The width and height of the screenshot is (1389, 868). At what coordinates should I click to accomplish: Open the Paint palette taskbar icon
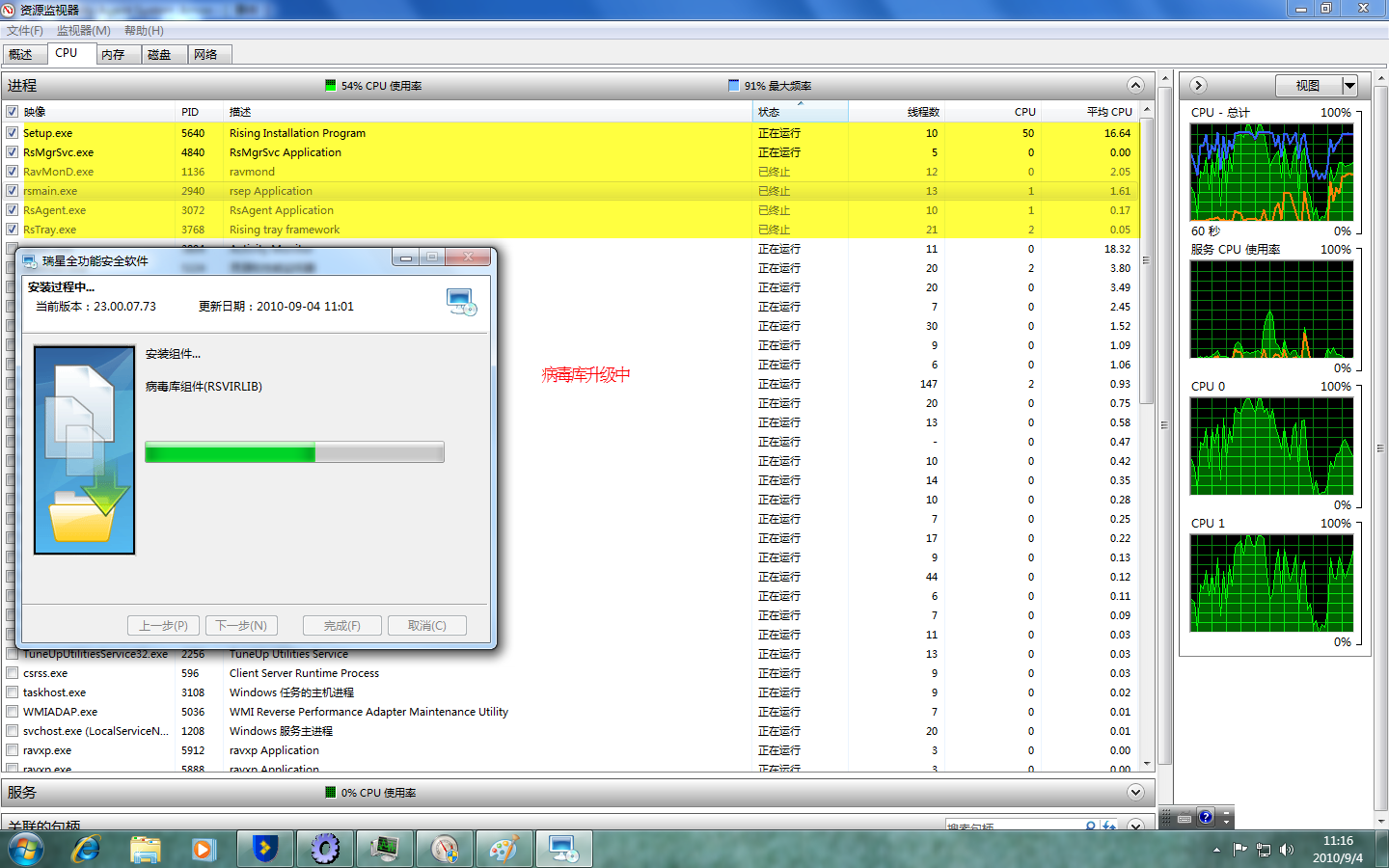click(504, 850)
